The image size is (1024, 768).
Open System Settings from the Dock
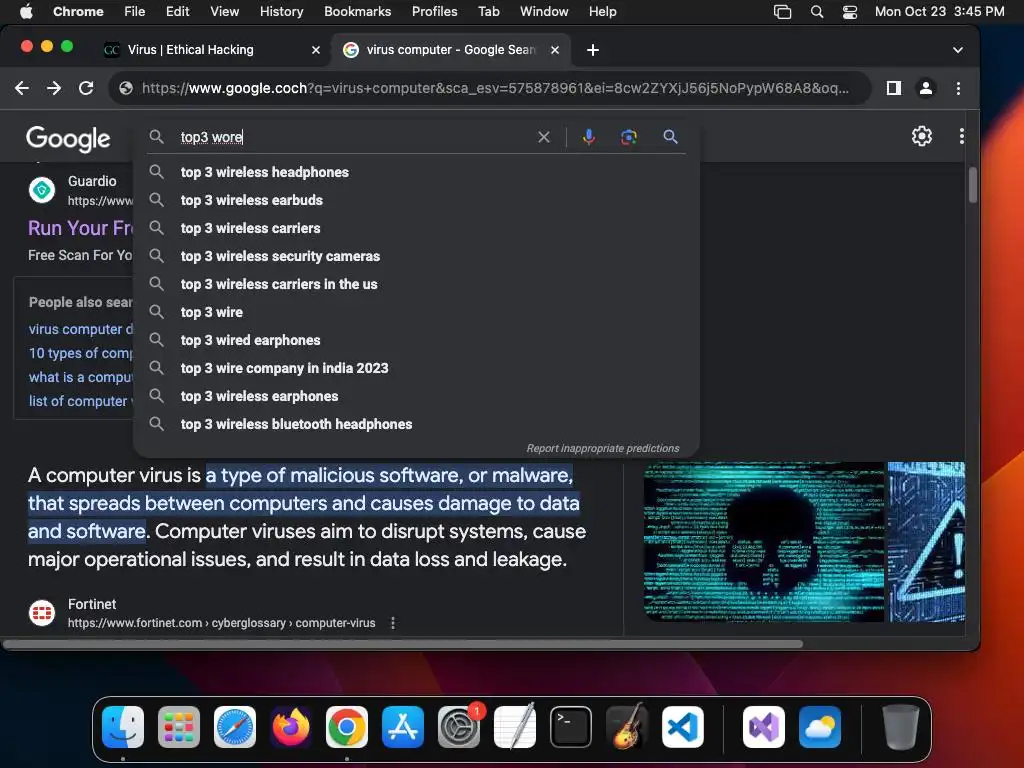[458, 727]
